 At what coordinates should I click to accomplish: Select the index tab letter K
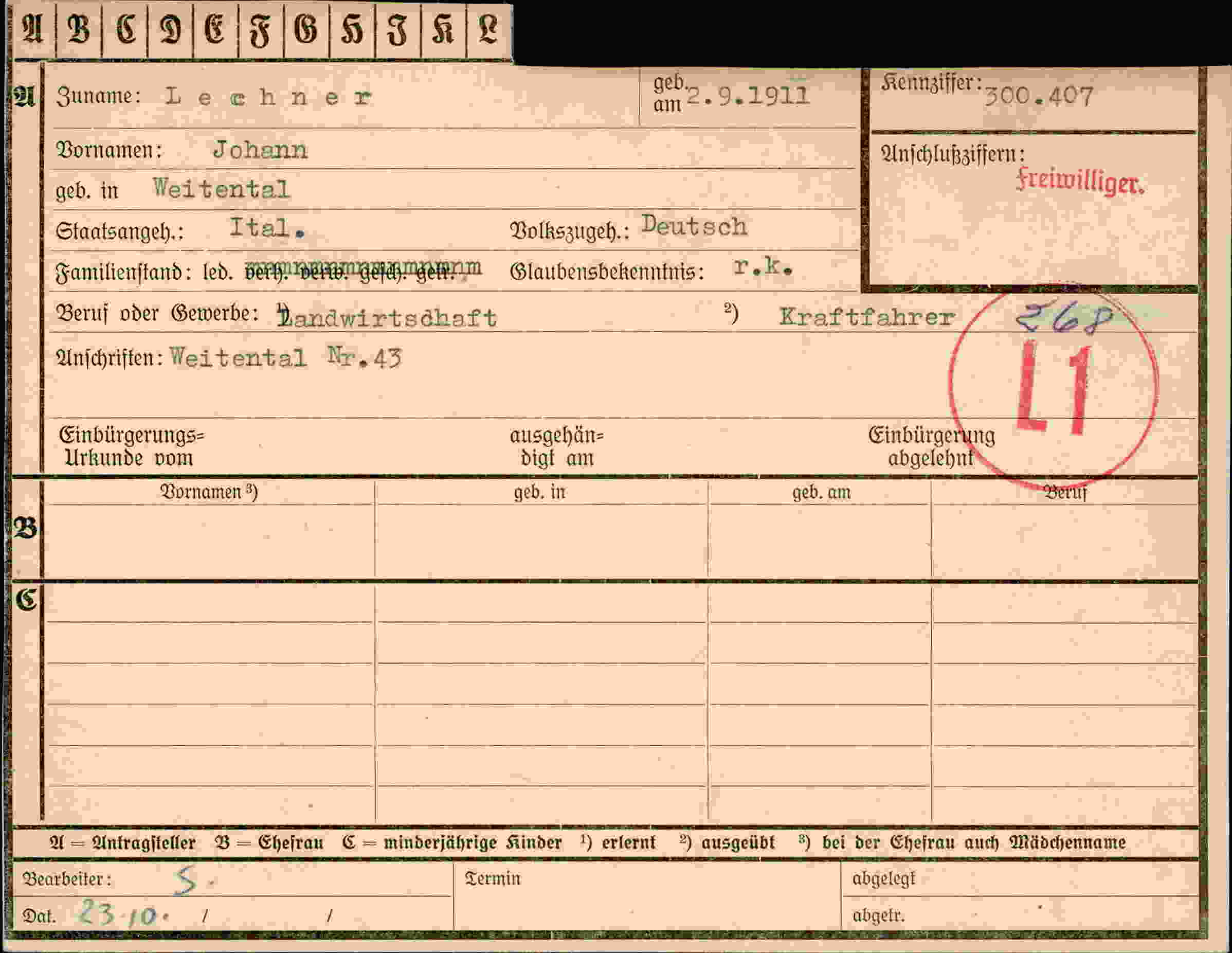(443, 29)
